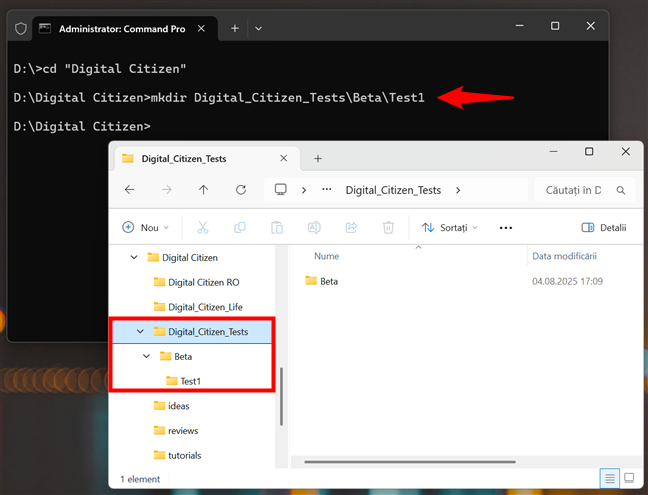
Task: Open new tab in File Explorer
Action: coord(318,158)
